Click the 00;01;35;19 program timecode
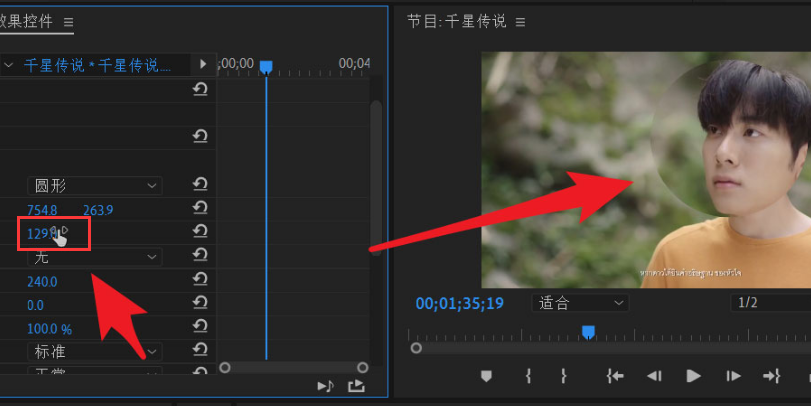 point(459,304)
